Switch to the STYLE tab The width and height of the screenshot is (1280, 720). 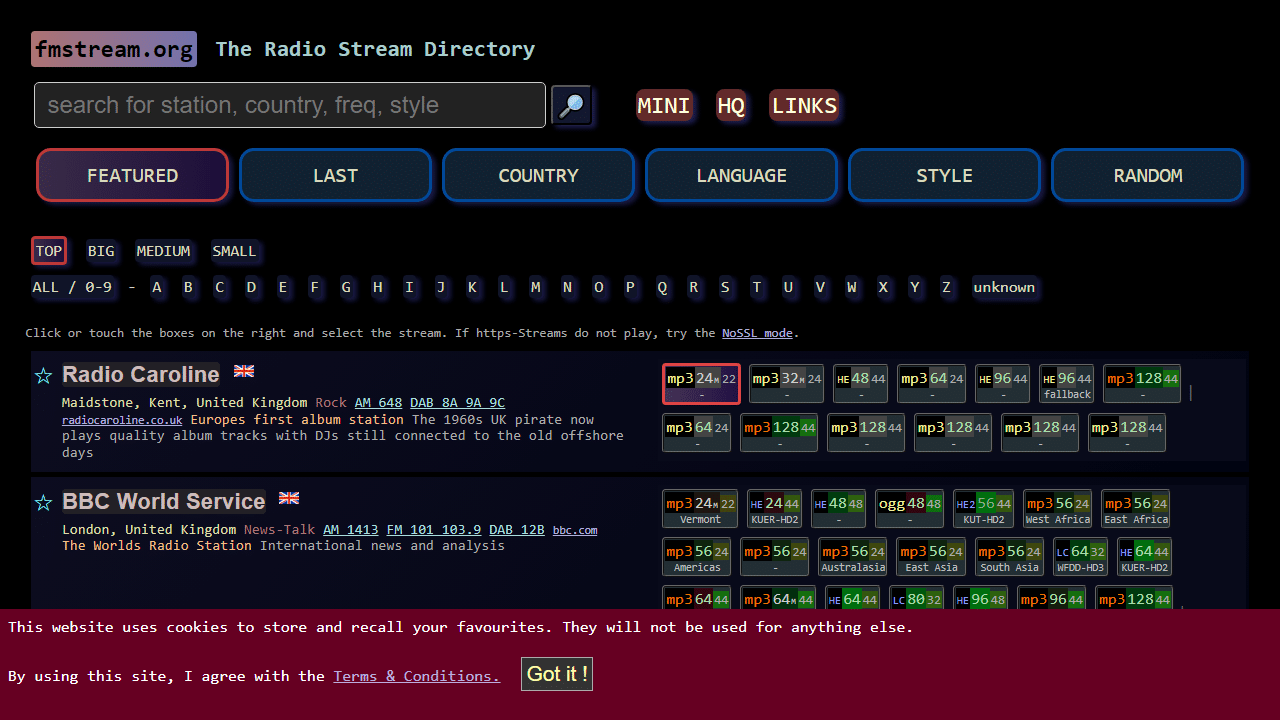point(944,175)
